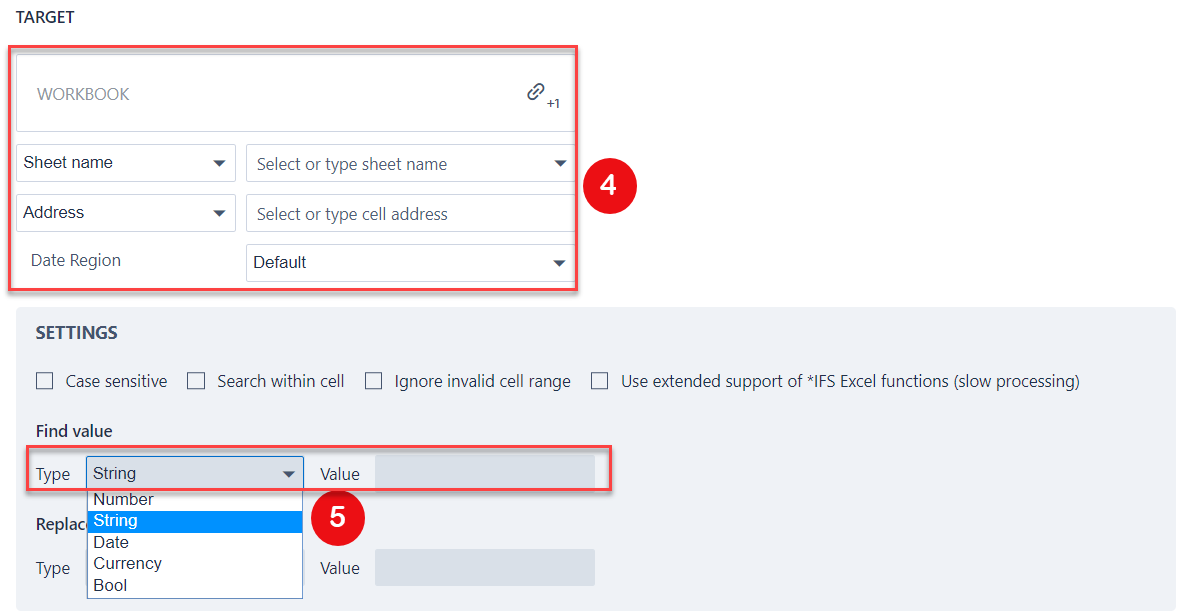The width and height of the screenshot is (1180, 613).
Task: Click the Replace value Value field
Action: (x=484, y=568)
